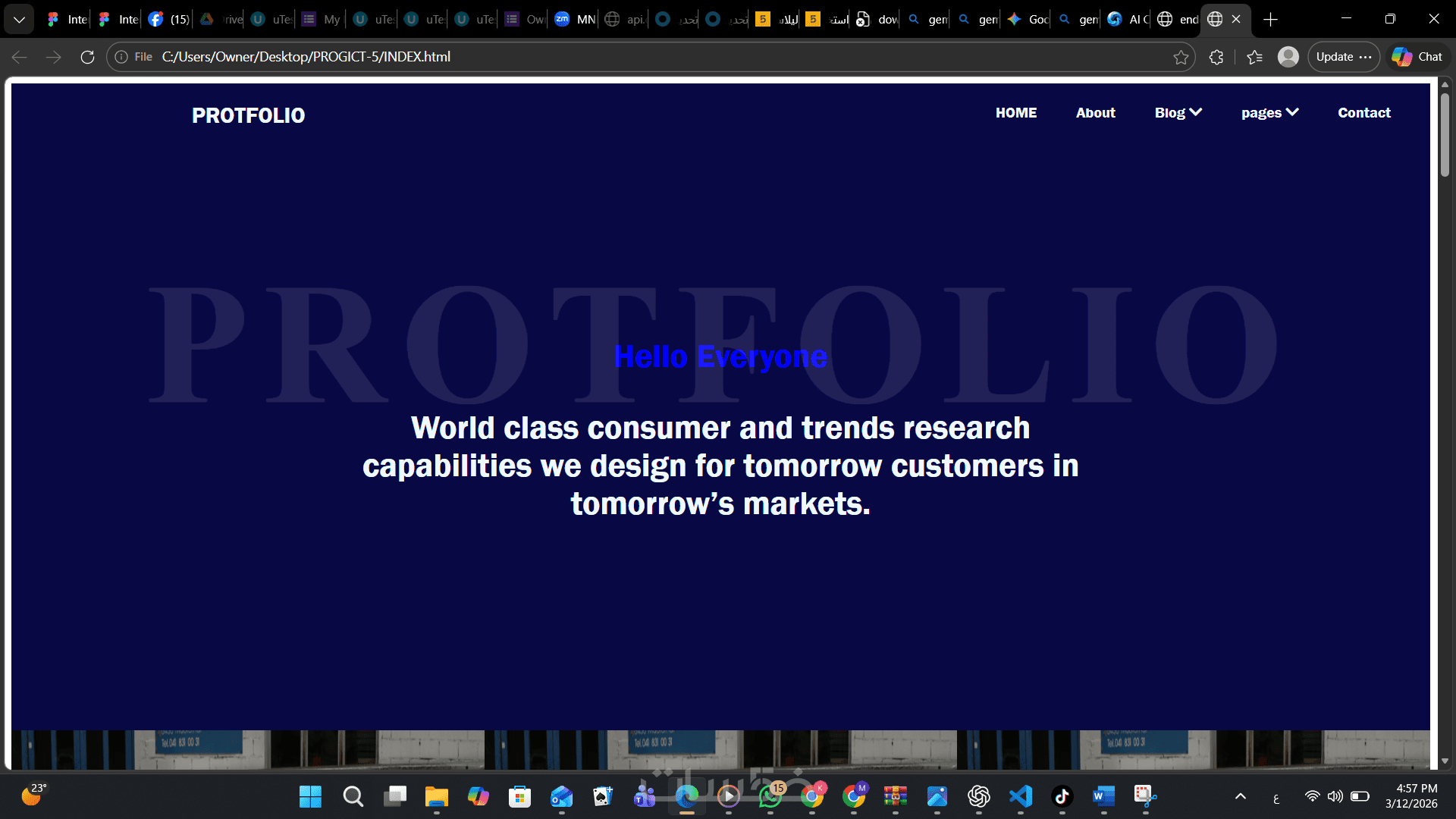Show hidden icons in the system tray
This screenshot has width=1456, height=819.
1241,796
